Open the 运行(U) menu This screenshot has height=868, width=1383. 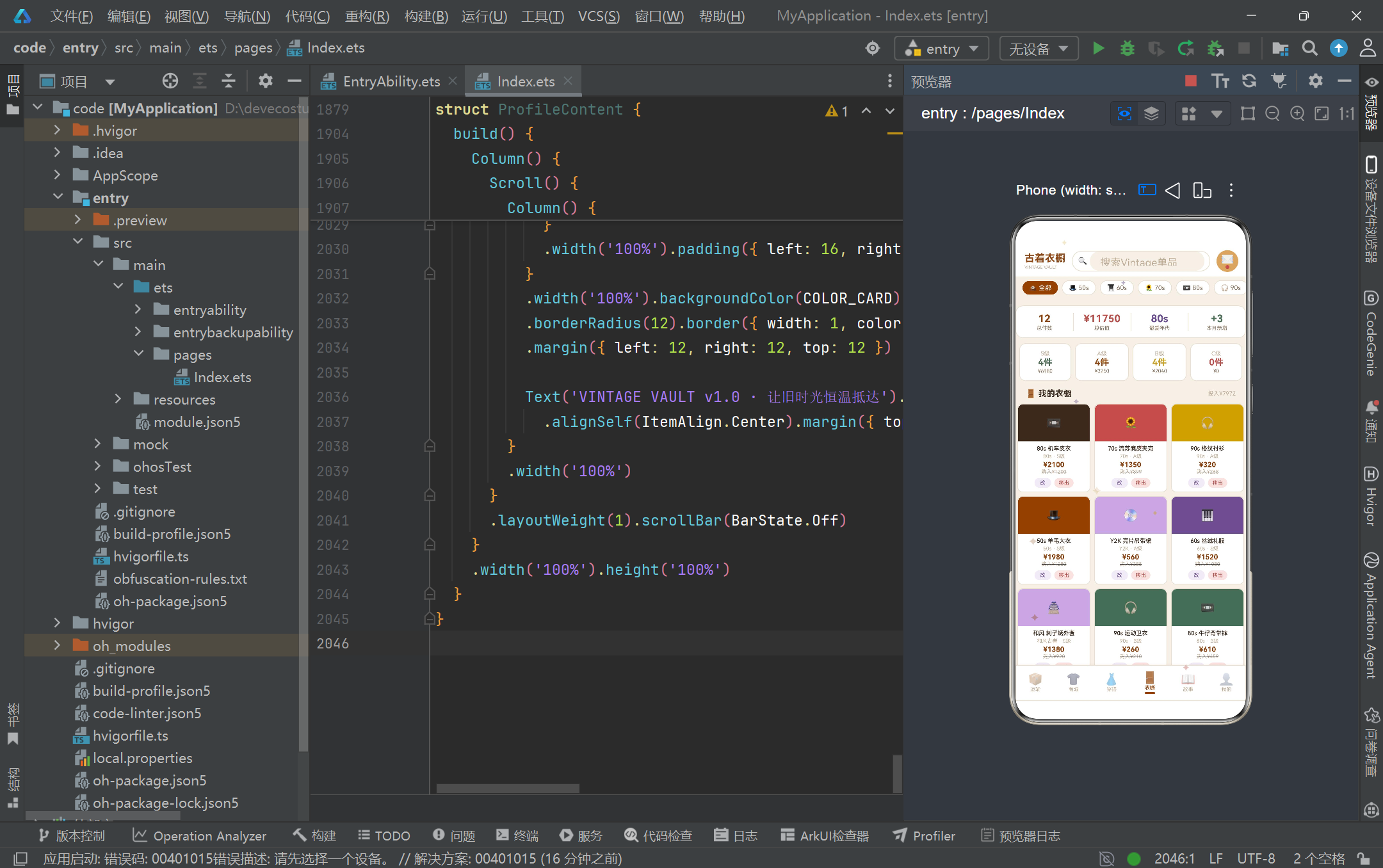pos(484,16)
